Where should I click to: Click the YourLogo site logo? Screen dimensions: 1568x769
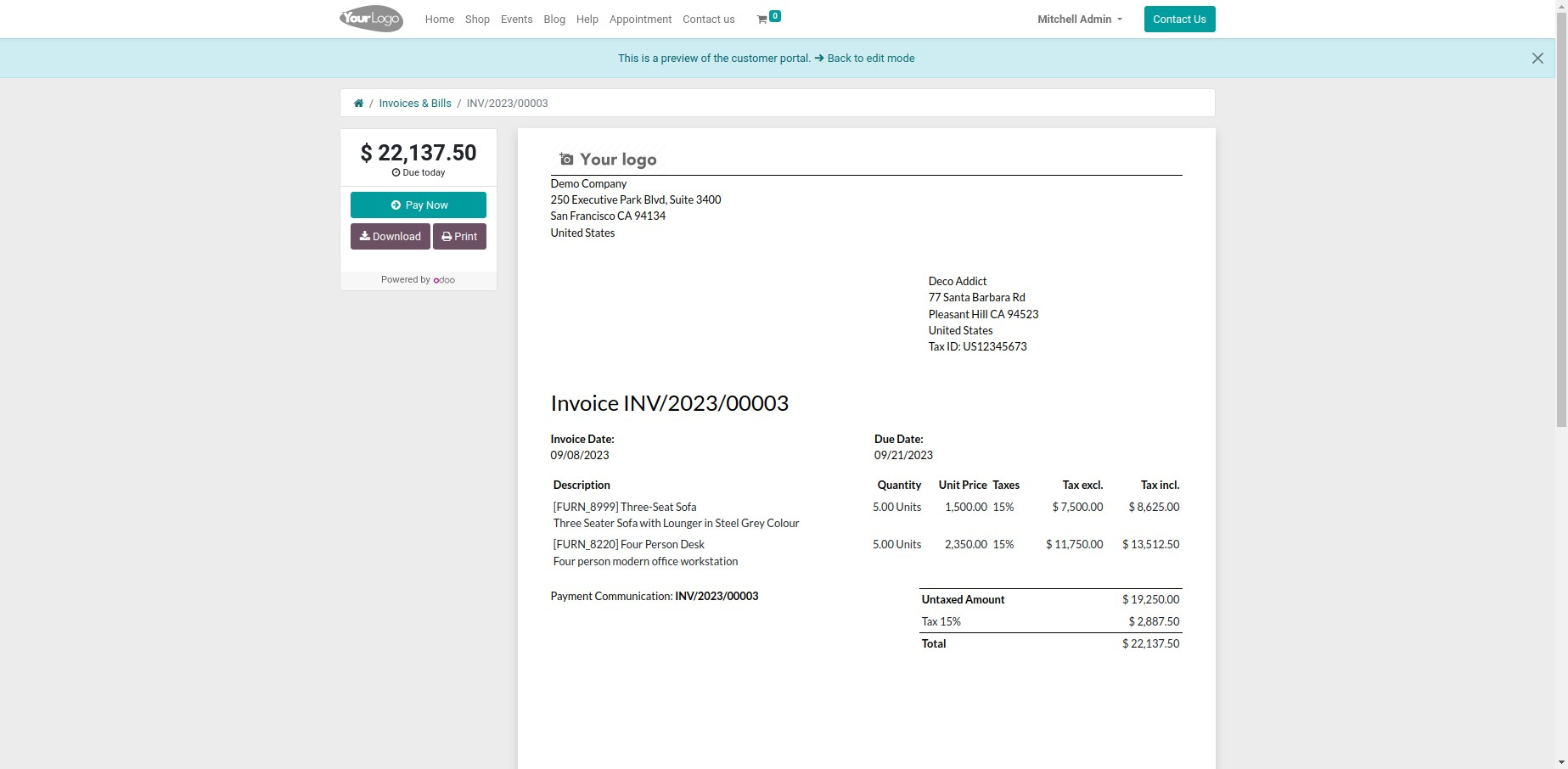(371, 19)
